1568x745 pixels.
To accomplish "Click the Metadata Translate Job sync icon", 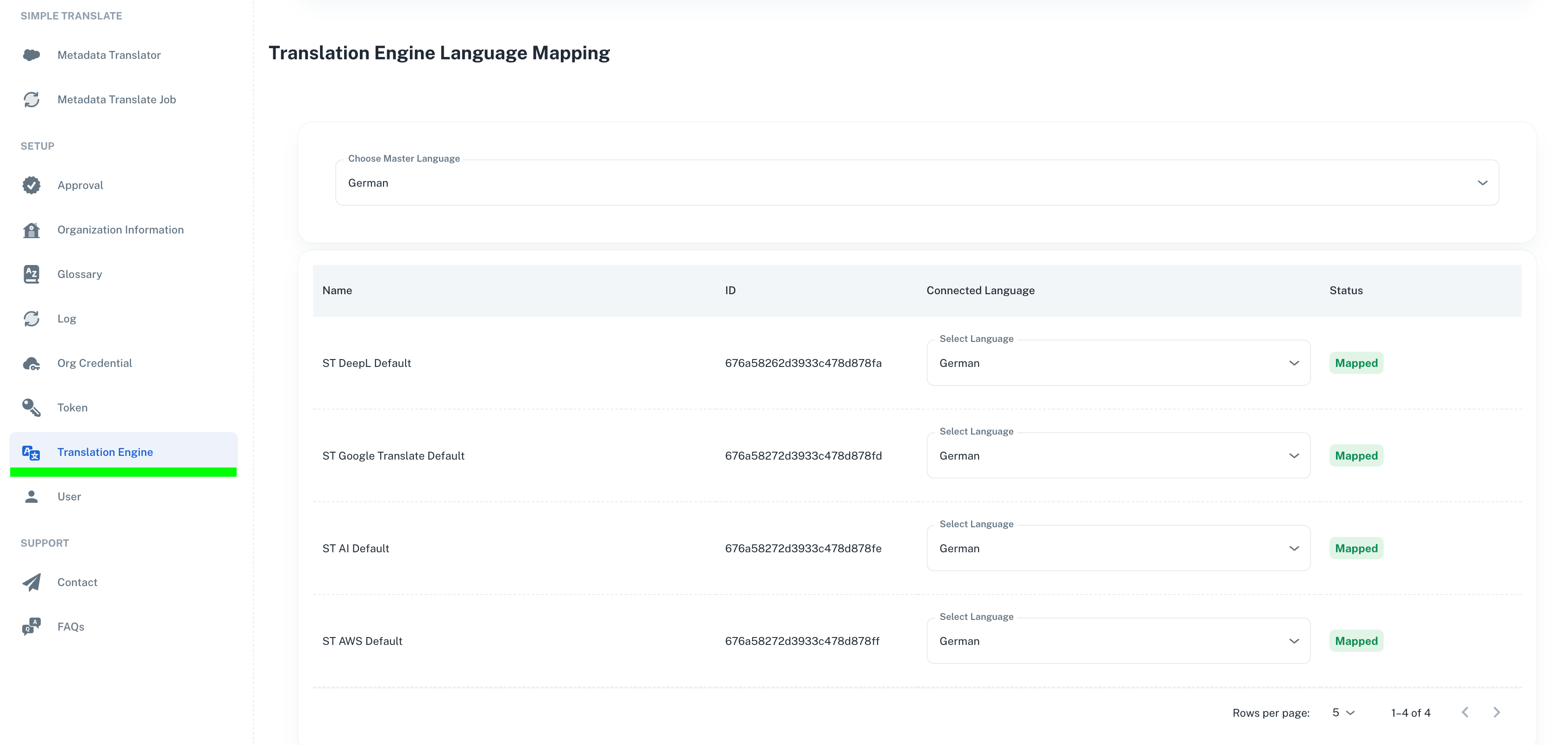I will (x=31, y=99).
